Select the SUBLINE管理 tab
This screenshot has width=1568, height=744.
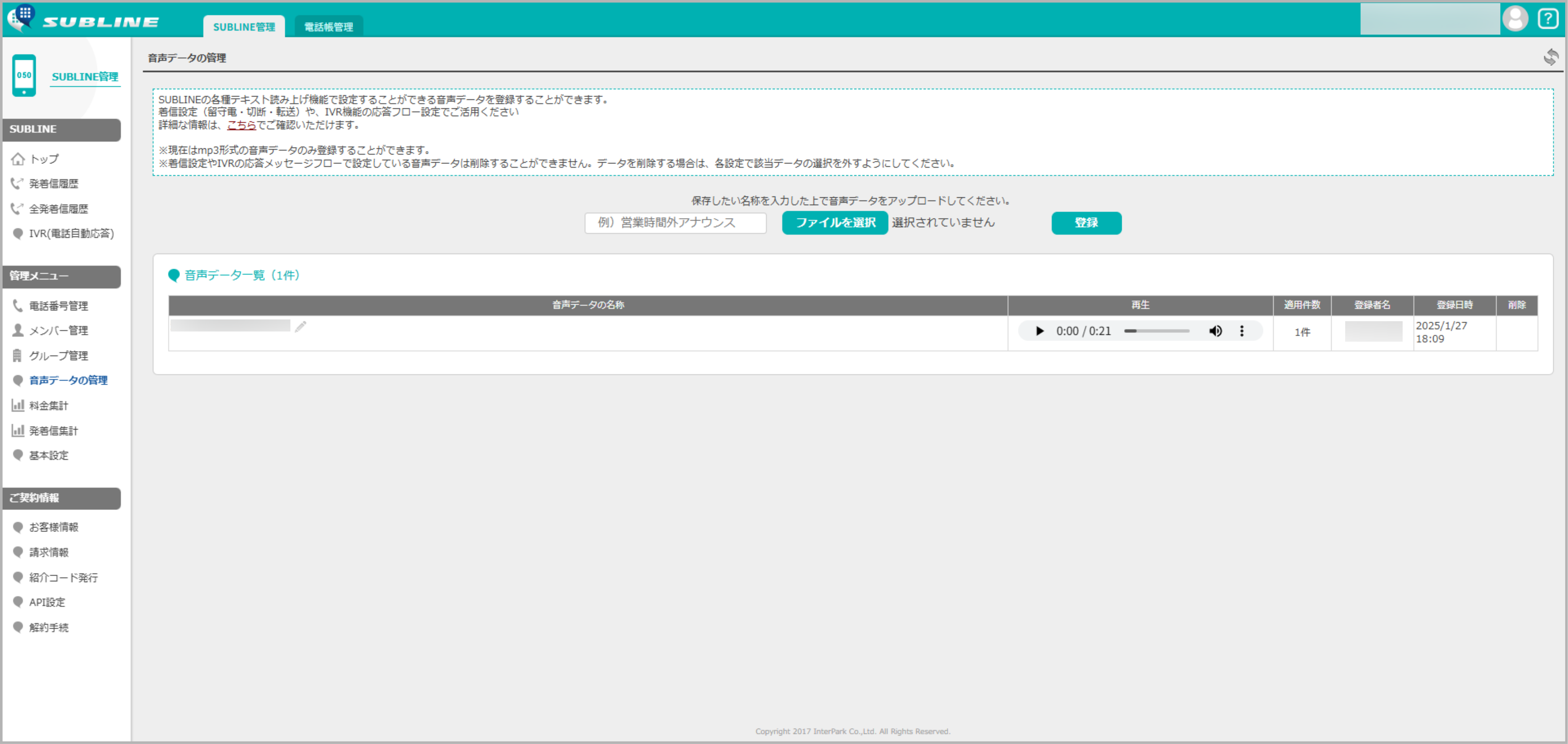[244, 26]
